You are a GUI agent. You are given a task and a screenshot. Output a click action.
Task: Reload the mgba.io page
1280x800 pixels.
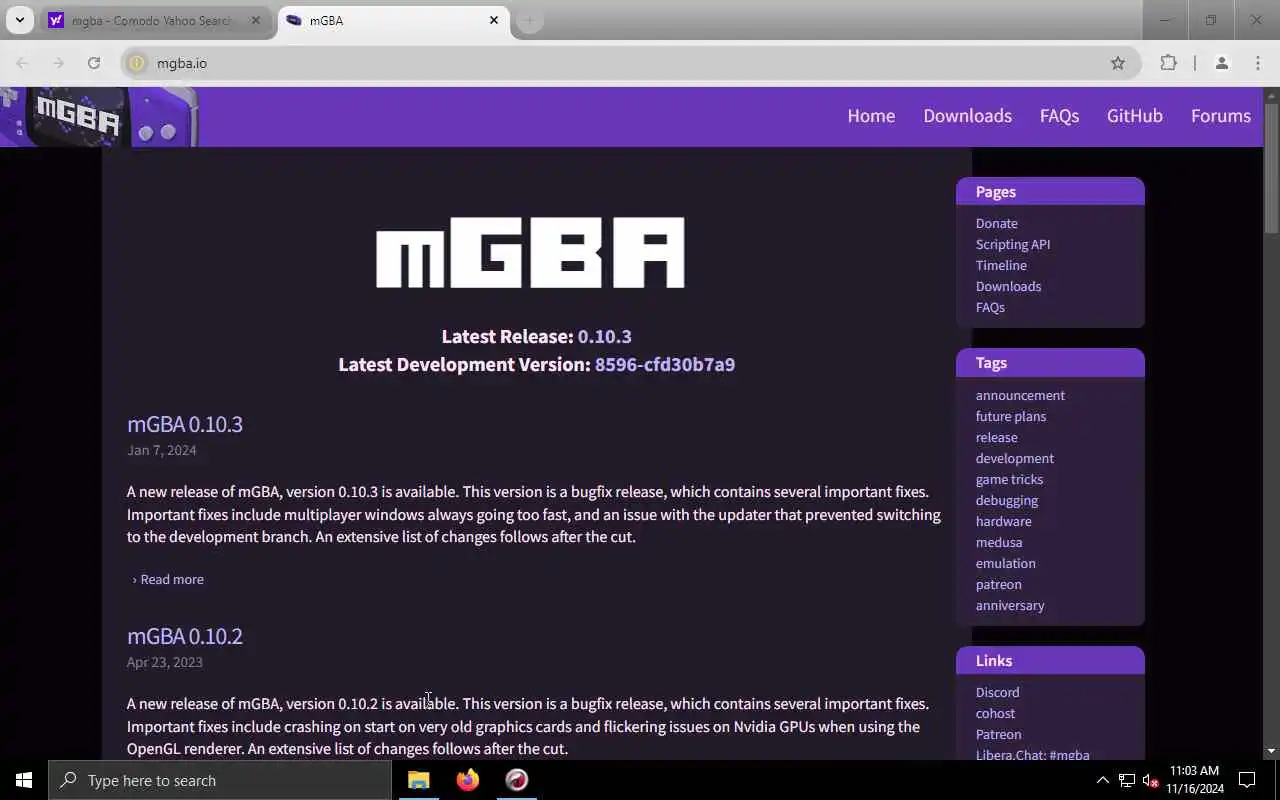point(94,63)
